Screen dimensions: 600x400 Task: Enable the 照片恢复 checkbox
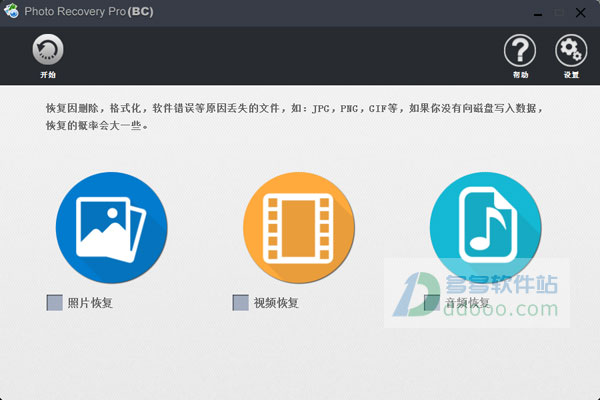point(54,302)
